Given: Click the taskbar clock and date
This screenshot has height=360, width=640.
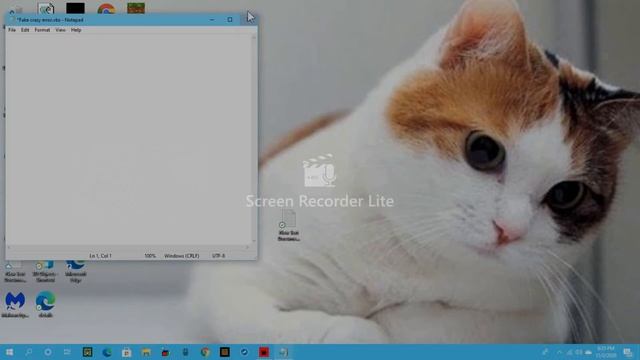Looking at the screenshot, I should (x=606, y=352).
